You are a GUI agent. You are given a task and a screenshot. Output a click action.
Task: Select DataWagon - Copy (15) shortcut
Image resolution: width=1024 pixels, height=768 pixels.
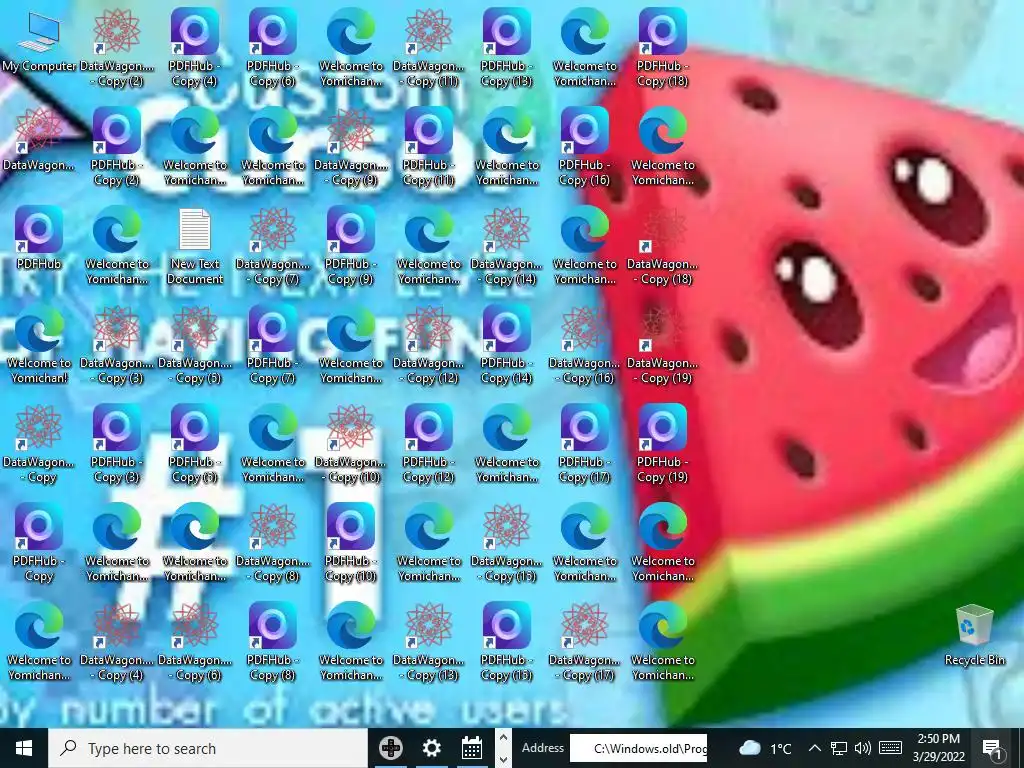(507, 544)
